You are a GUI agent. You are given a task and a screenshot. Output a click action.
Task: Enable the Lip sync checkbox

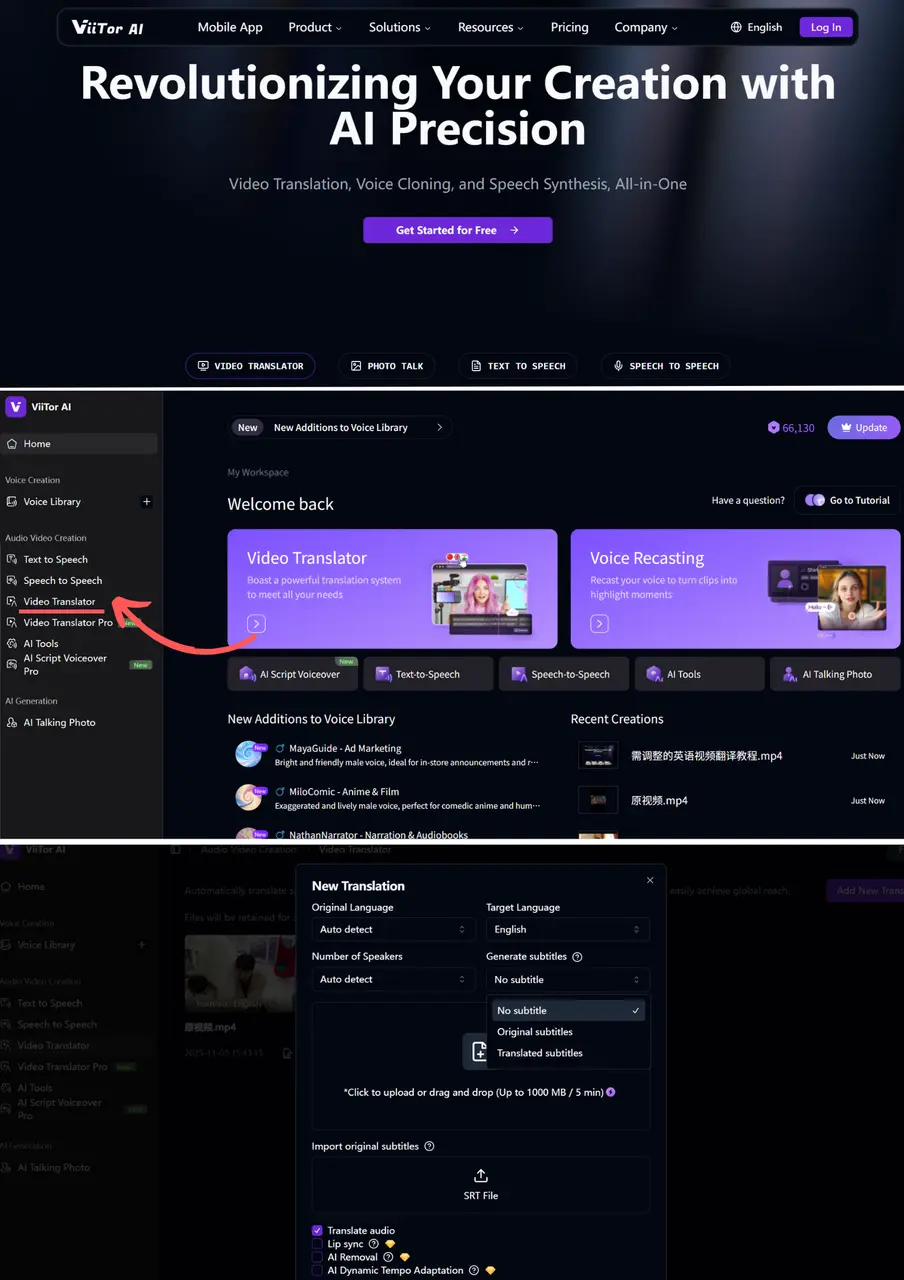[x=317, y=1244]
